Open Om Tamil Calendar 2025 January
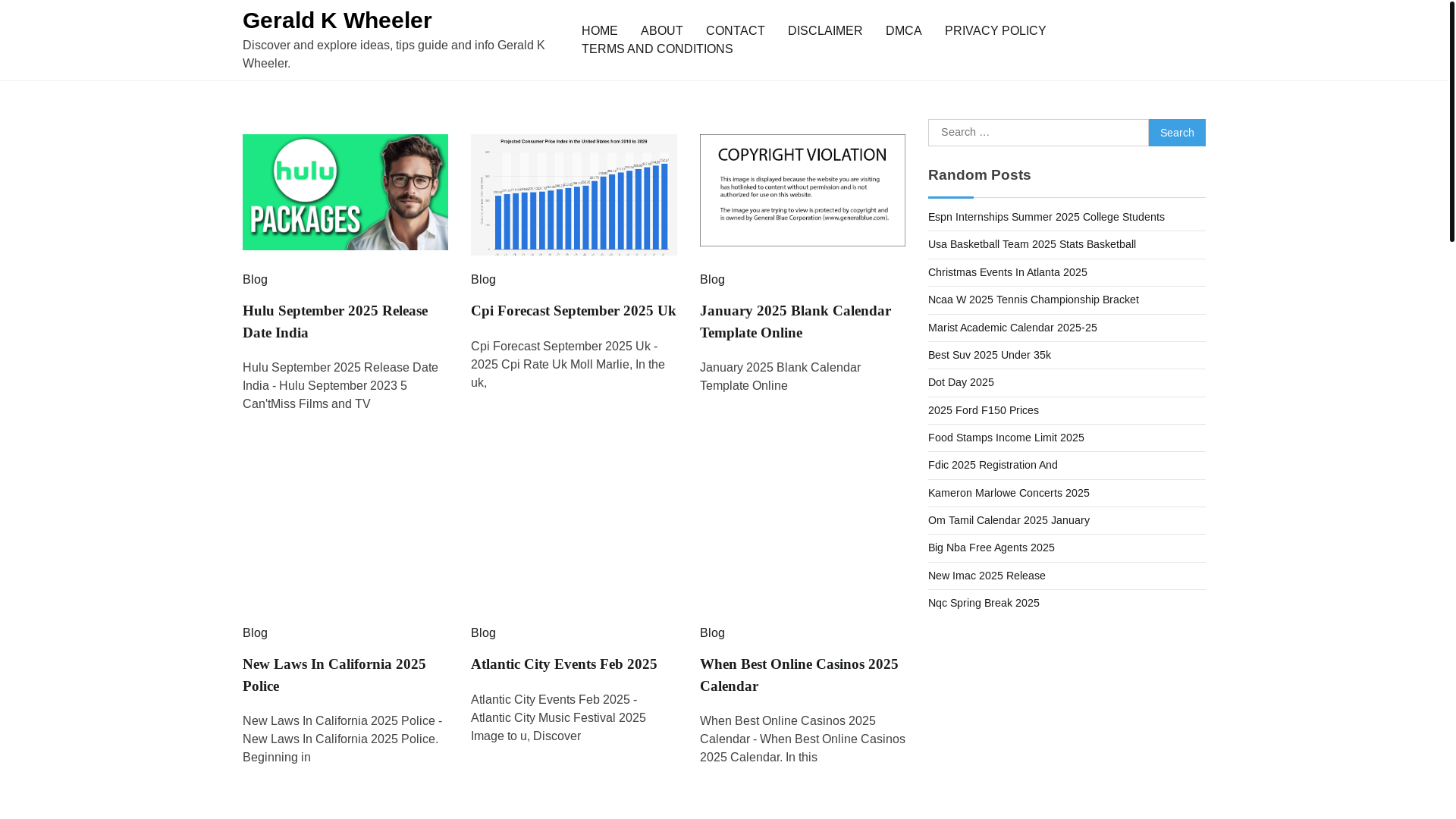 tap(1008, 520)
